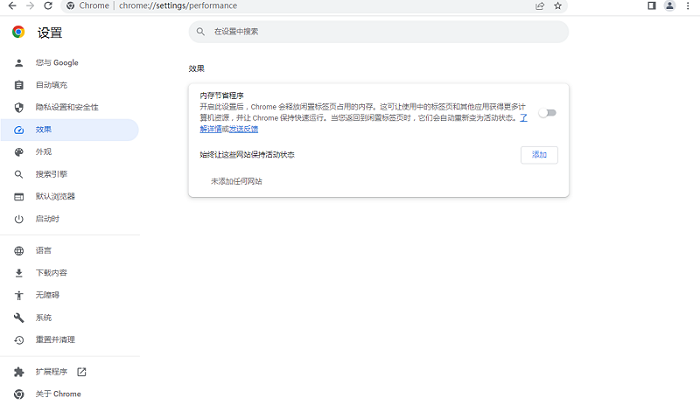Open 您与 Google settings section
This screenshot has width=700, height=400.
click(57, 63)
